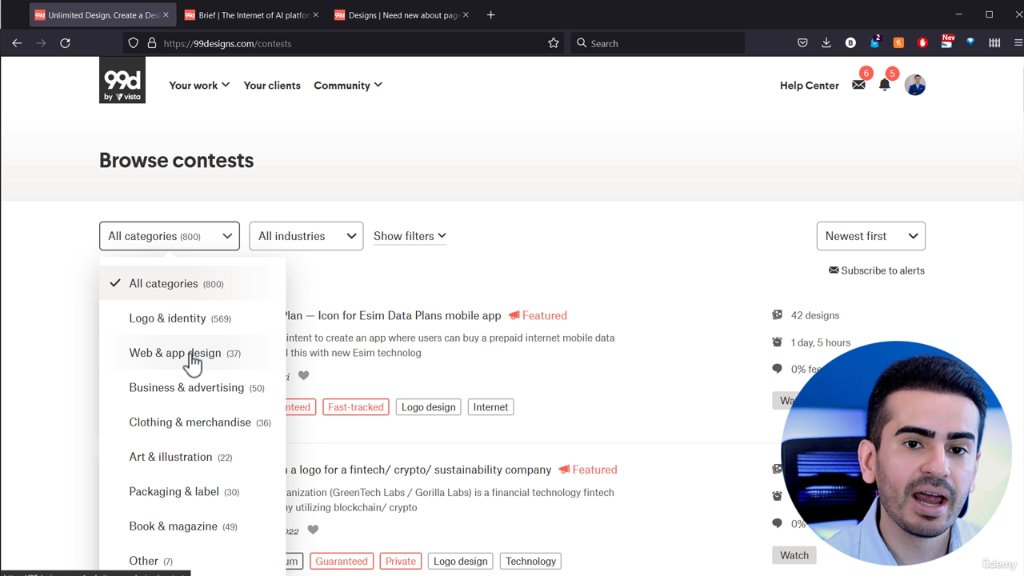Select Clothing & merchandise category

point(192,422)
